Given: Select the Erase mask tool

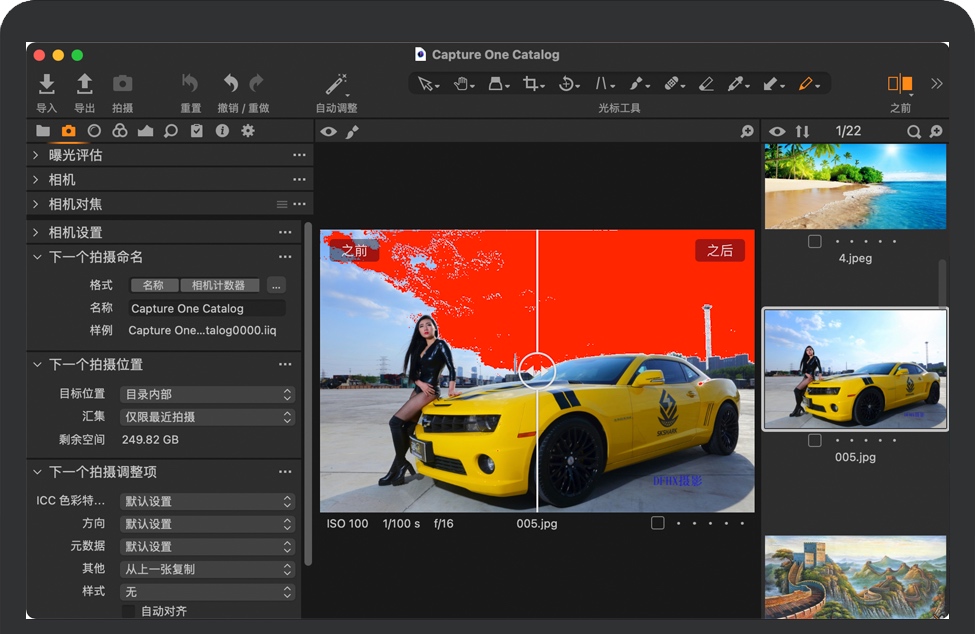Looking at the screenshot, I should [x=706, y=84].
